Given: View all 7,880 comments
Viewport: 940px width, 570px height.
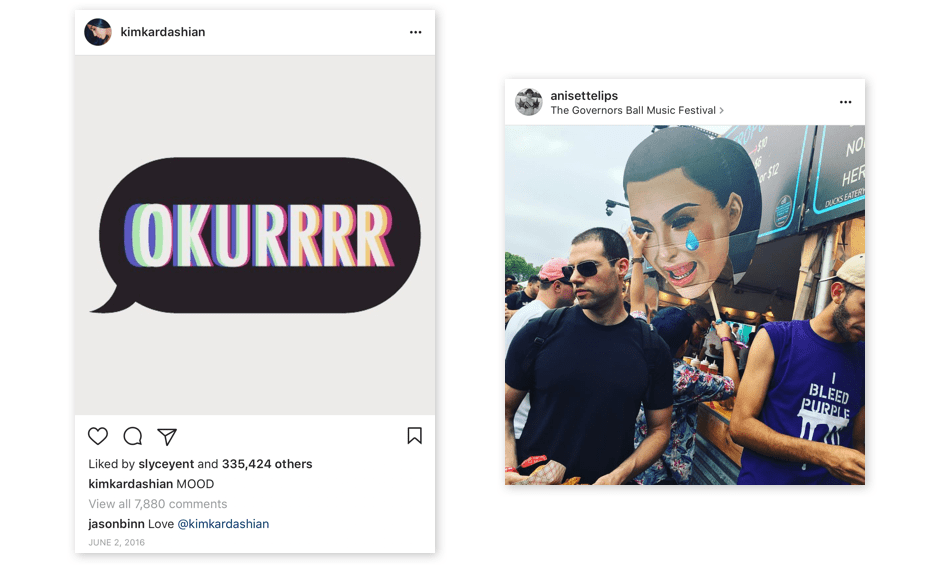Looking at the screenshot, I should pyautogui.click(x=158, y=504).
